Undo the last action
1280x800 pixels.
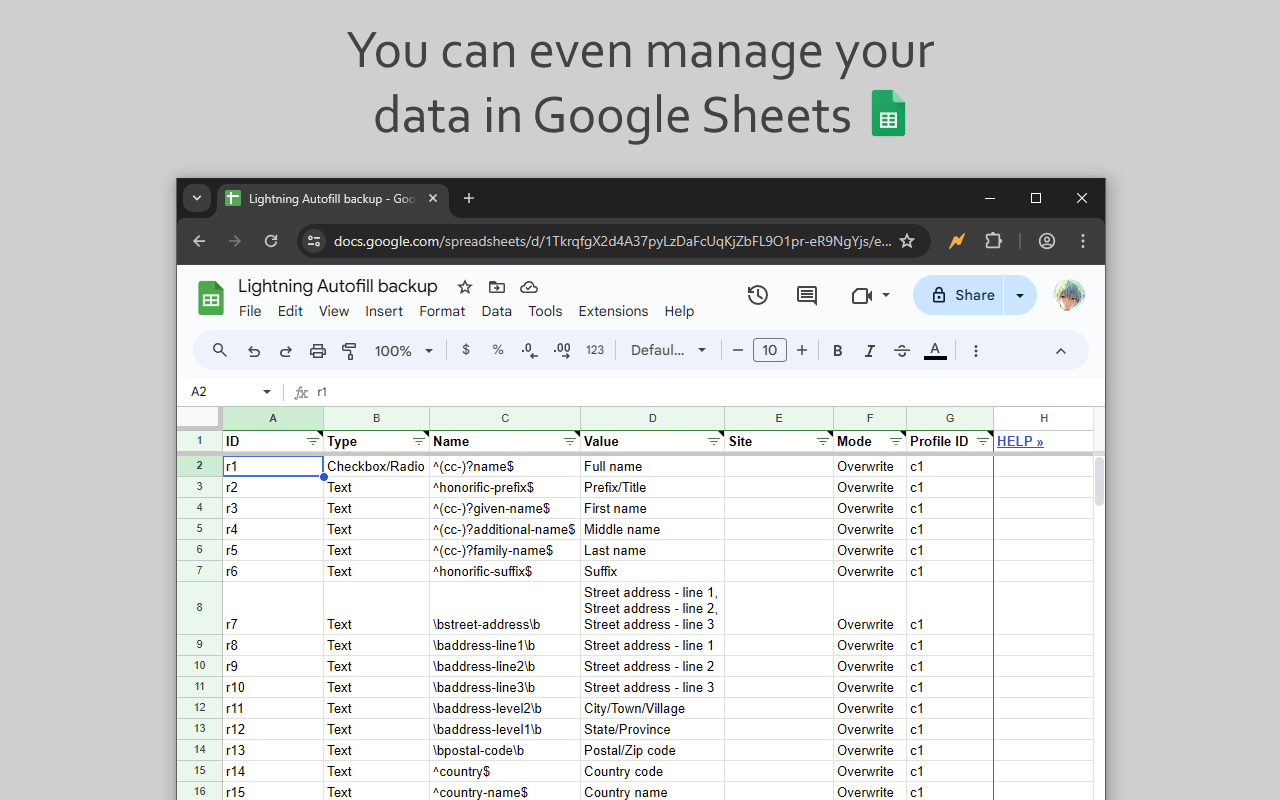click(254, 351)
